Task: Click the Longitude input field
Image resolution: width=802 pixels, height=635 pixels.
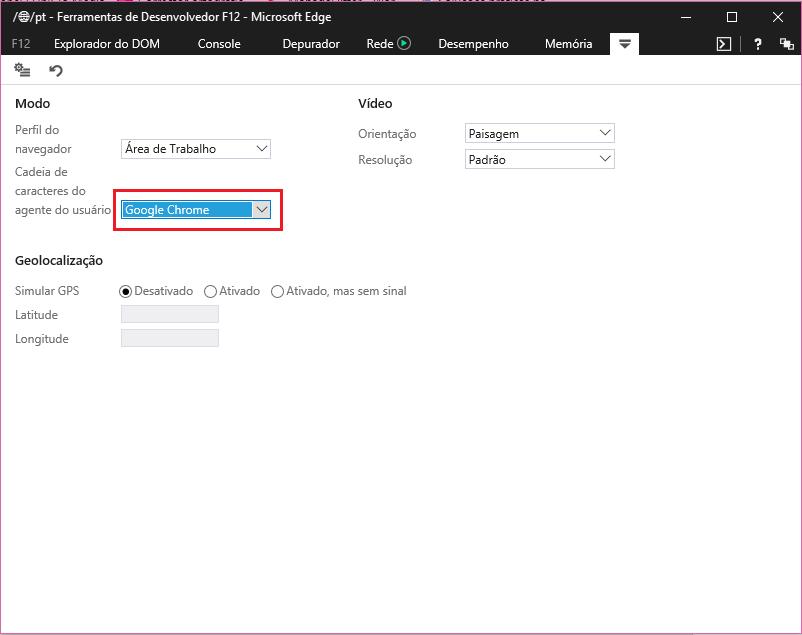Action: coord(169,339)
